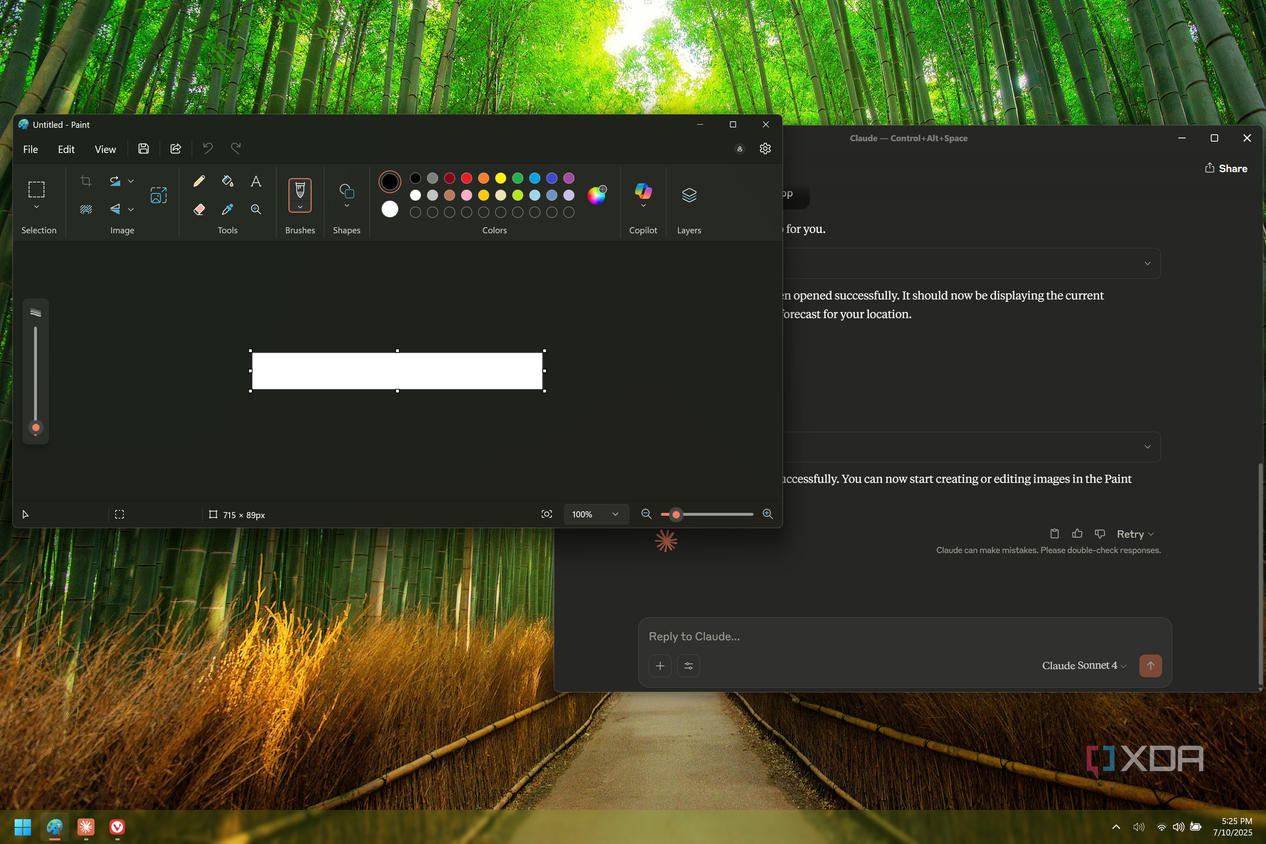
Task: Open Paint settings gear
Action: 765,149
